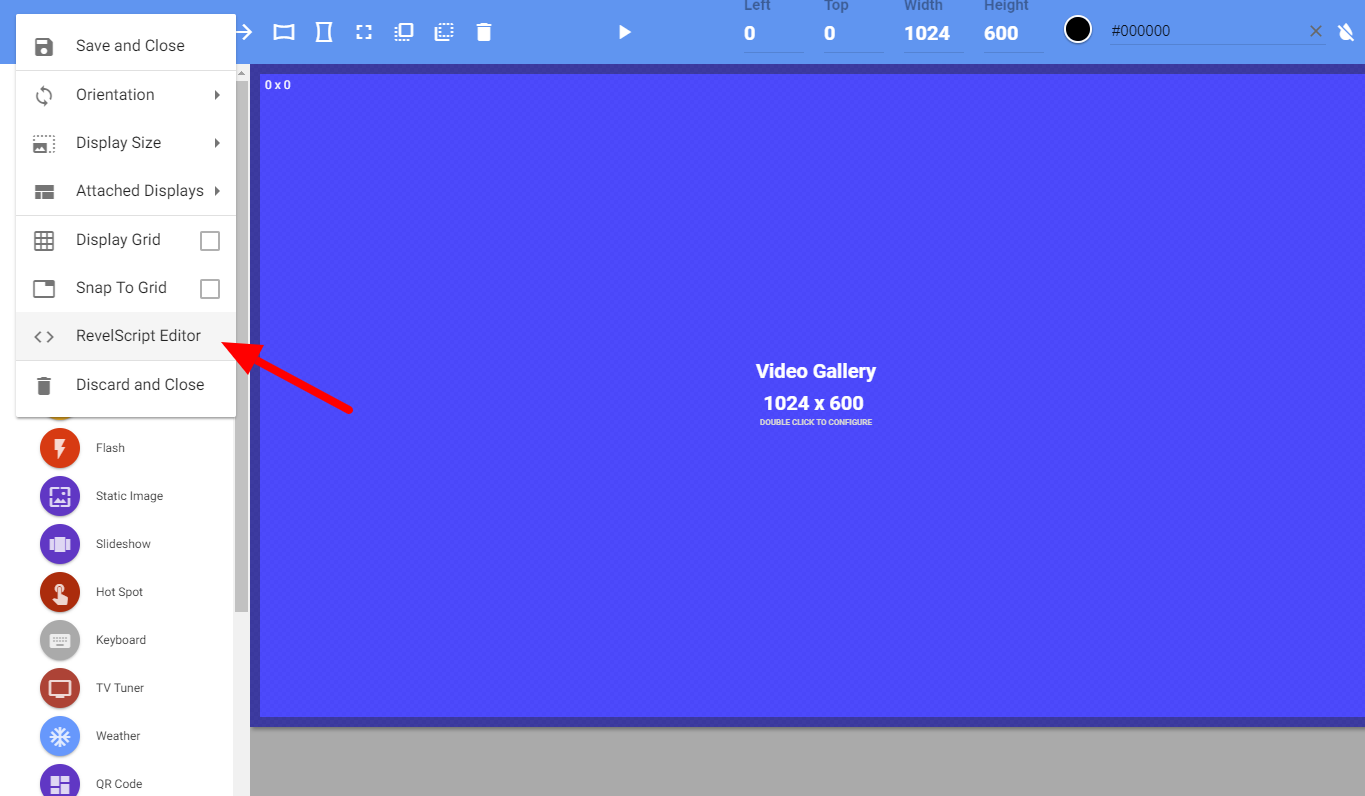Click the Width input field
Screen dimensions: 1365x796
(x=932, y=34)
